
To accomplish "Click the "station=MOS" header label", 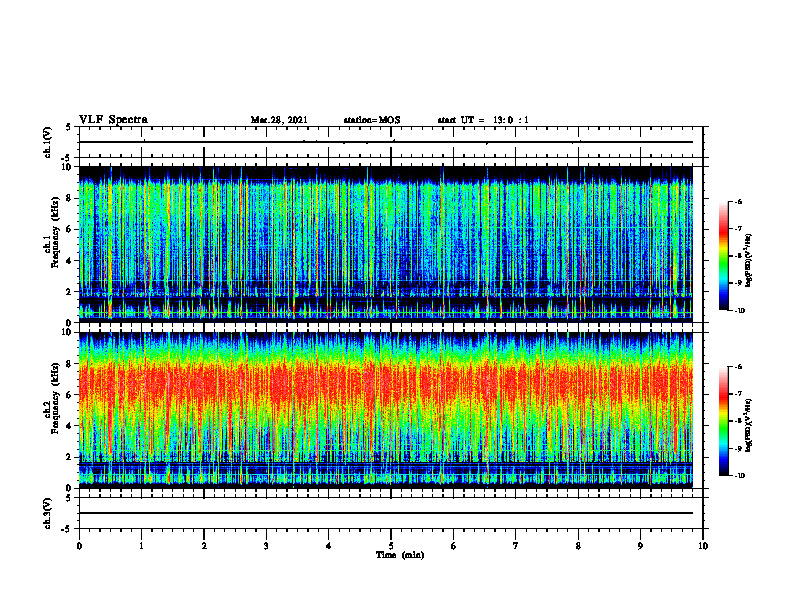I will (x=372, y=120).
